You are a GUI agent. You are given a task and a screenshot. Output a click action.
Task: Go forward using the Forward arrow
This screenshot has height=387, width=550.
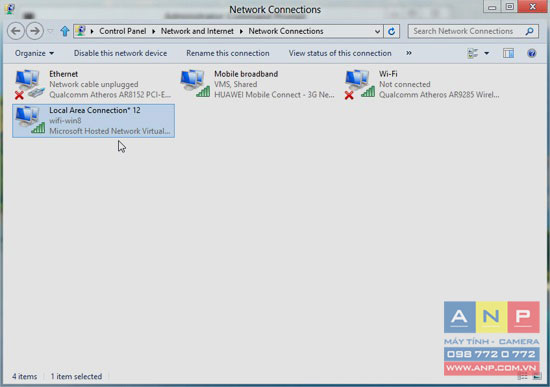click(35, 31)
